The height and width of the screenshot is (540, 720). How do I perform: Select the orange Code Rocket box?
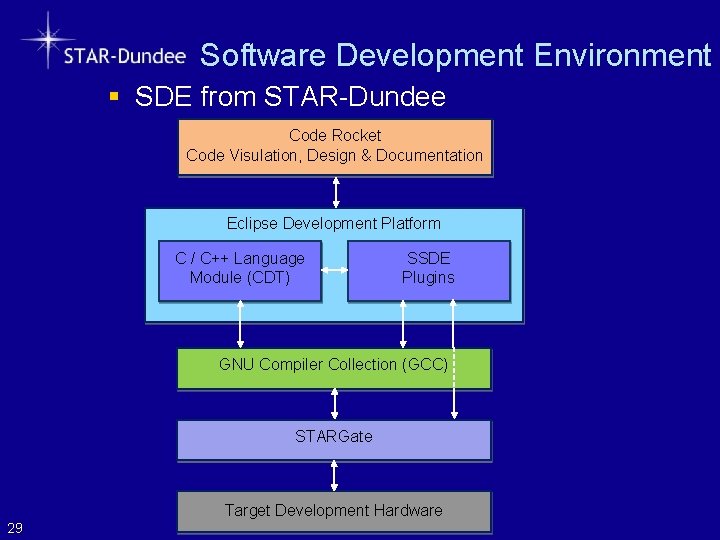click(335, 147)
